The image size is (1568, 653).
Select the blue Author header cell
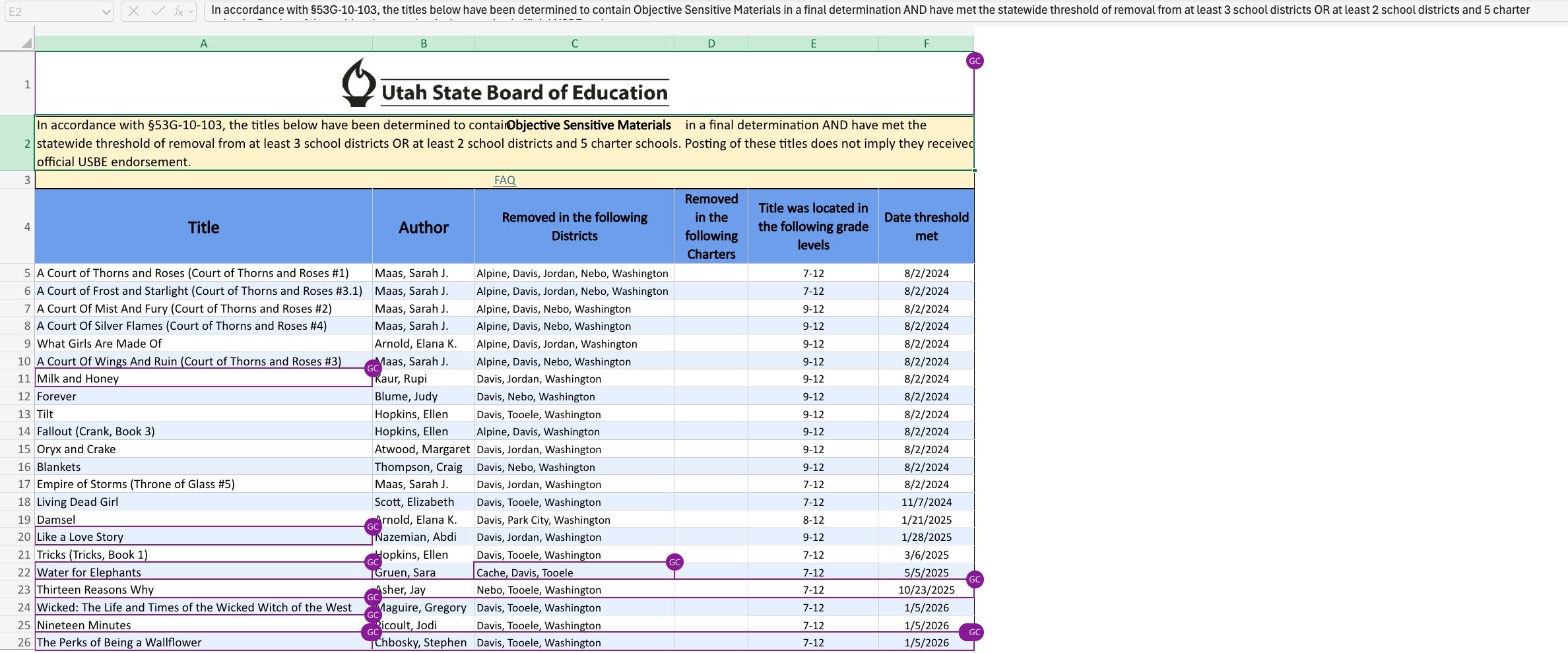(x=423, y=227)
